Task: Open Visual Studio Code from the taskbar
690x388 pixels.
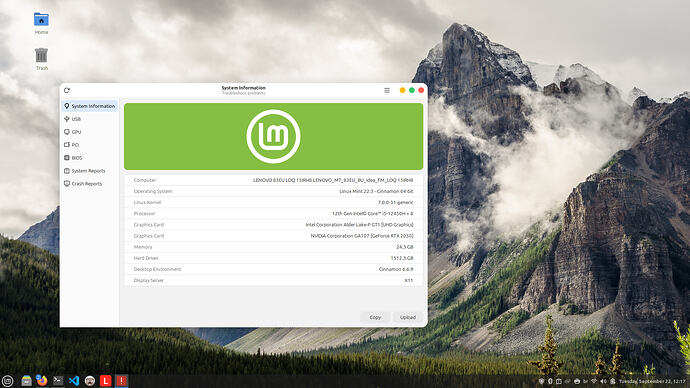Action: click(x=73, y=381)
